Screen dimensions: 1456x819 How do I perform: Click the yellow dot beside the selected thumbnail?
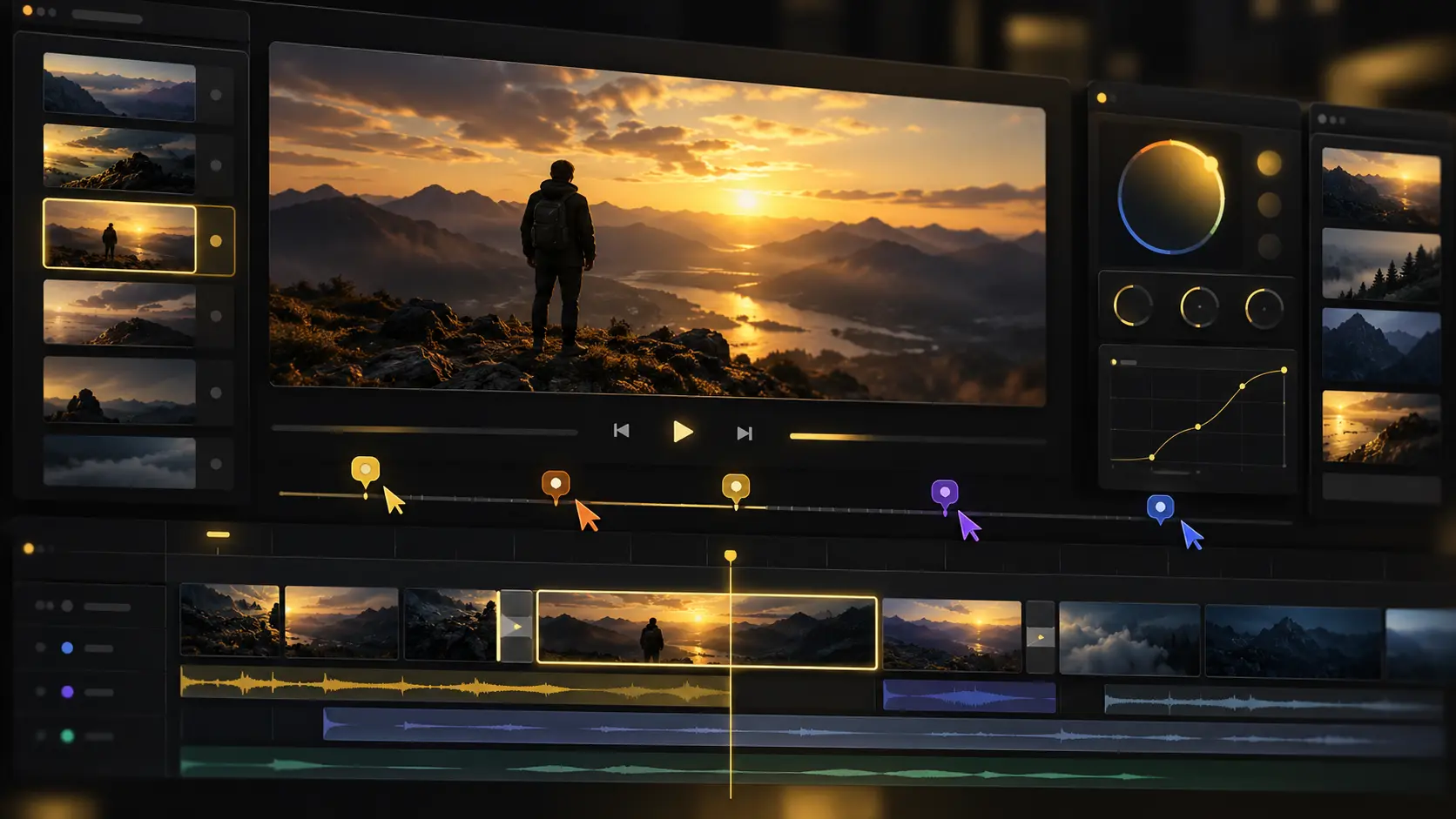(x=216, y=241)
